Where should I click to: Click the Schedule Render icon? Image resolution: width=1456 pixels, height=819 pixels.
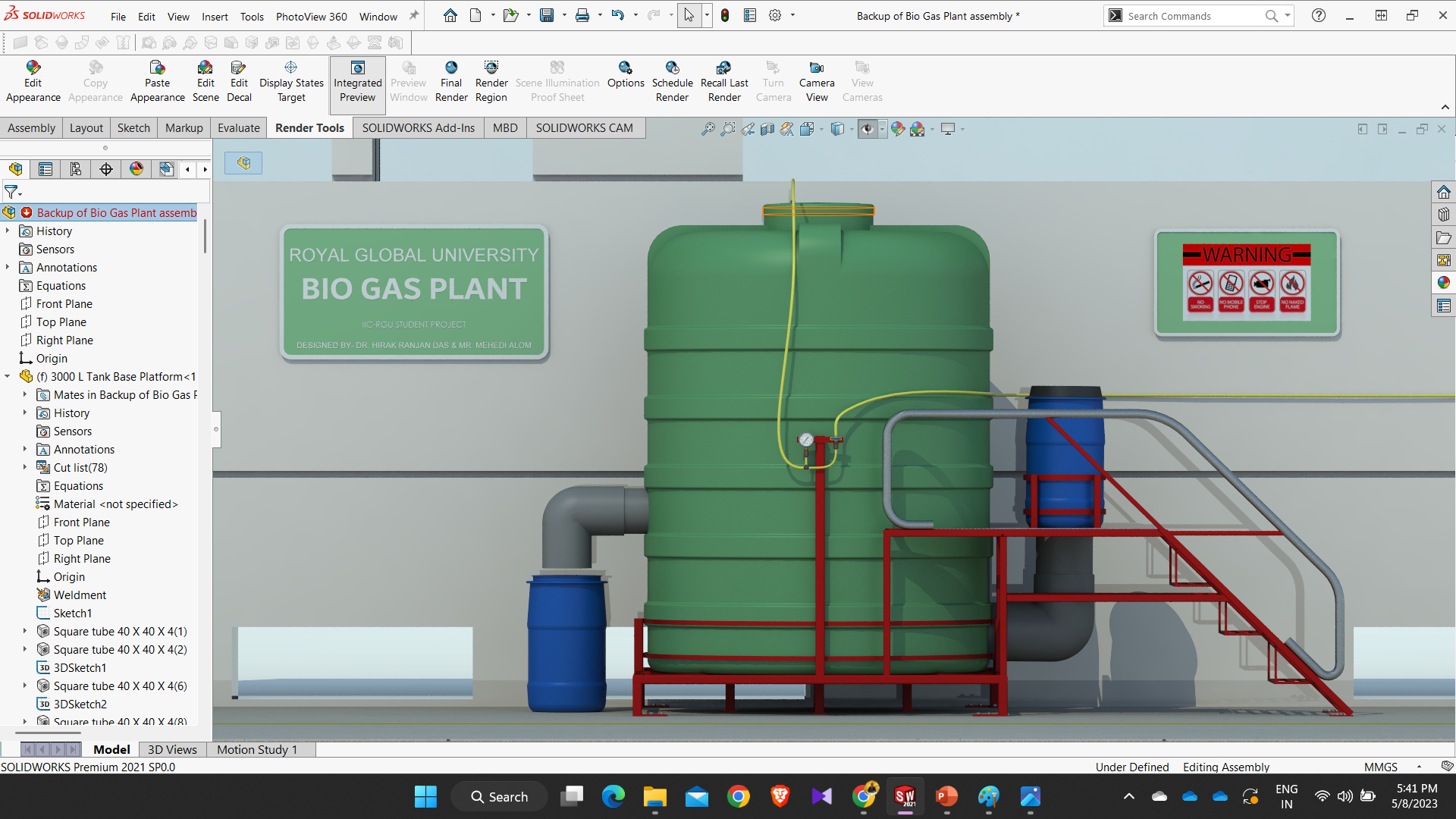pos(673,80)
